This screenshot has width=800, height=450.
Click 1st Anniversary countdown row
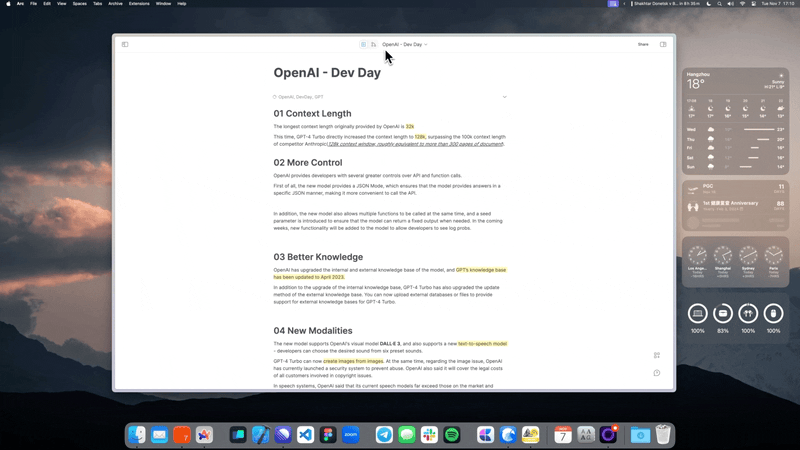[x=736, y=206]
